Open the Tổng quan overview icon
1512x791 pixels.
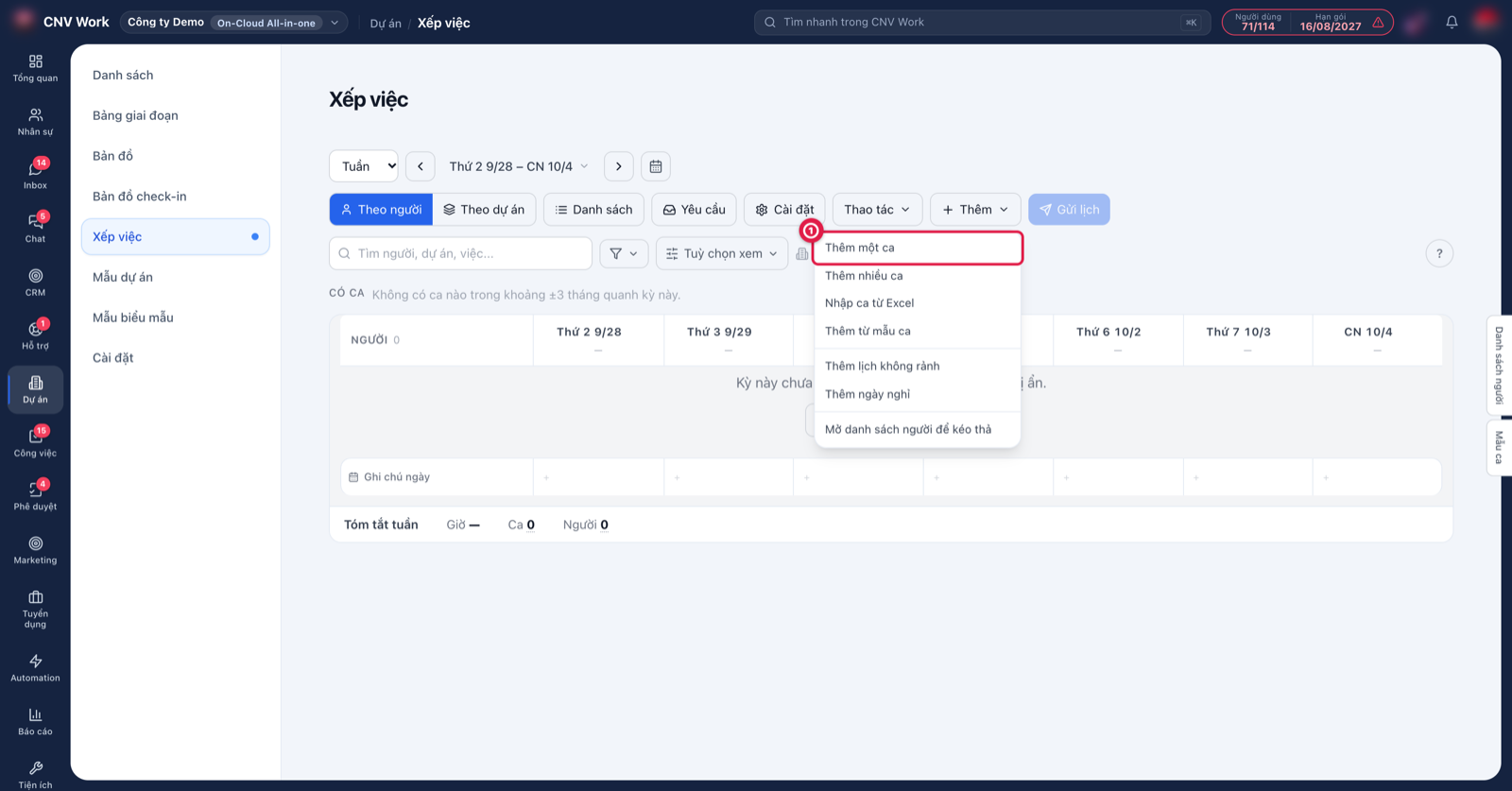(35, 68)
